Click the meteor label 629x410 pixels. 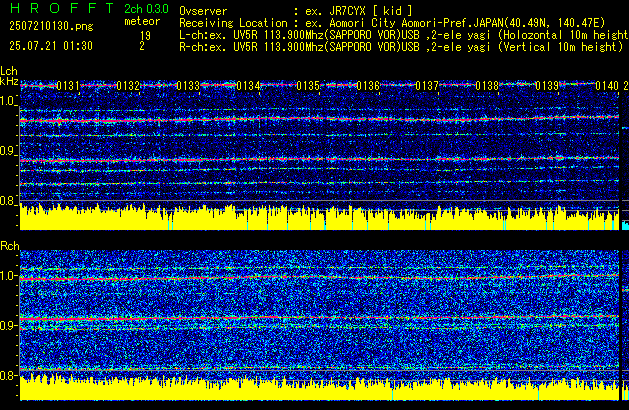tap(142, 21)
